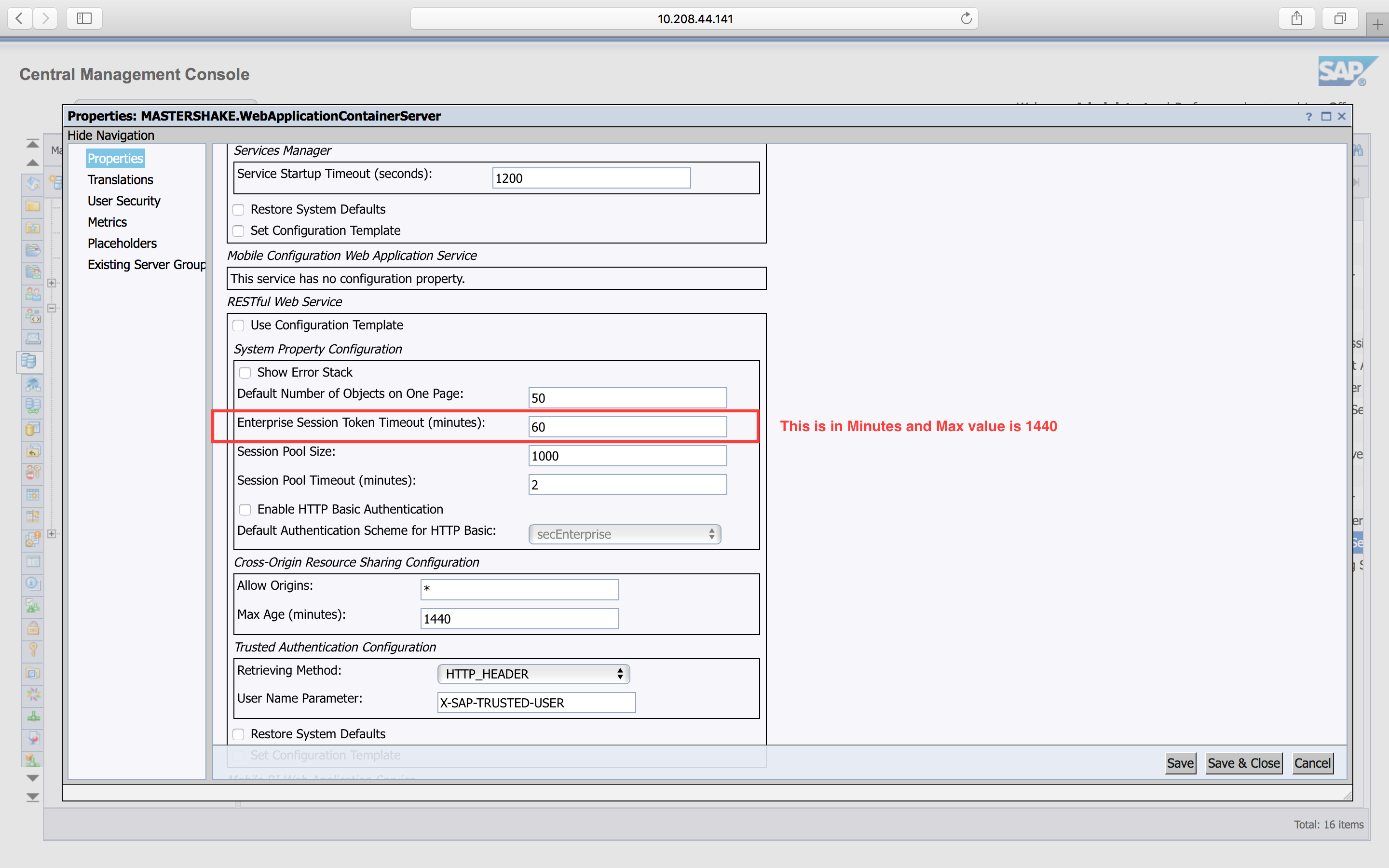Click the Users and Groups sidebar icon
This screenshot has height=868, width=1389.
coord(33,295)
